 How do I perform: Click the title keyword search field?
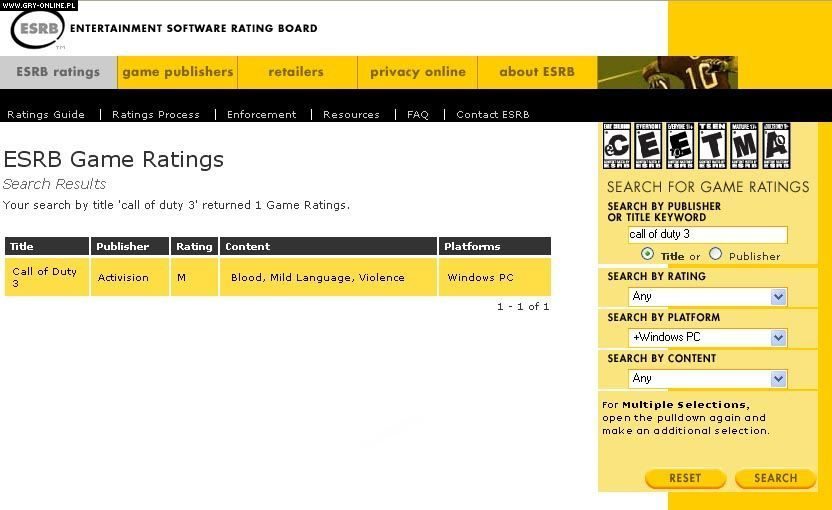pos(707,235)
